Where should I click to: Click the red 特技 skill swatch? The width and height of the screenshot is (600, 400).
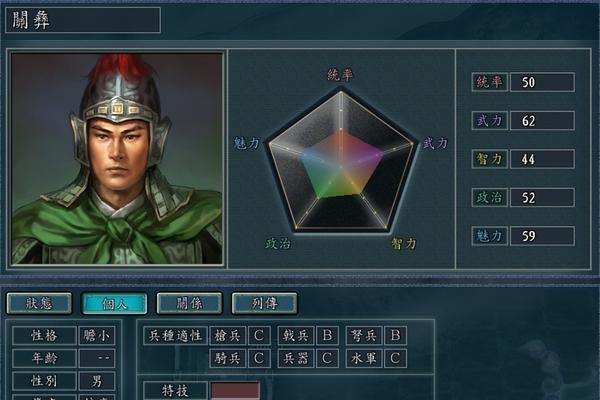pos(235,391)
